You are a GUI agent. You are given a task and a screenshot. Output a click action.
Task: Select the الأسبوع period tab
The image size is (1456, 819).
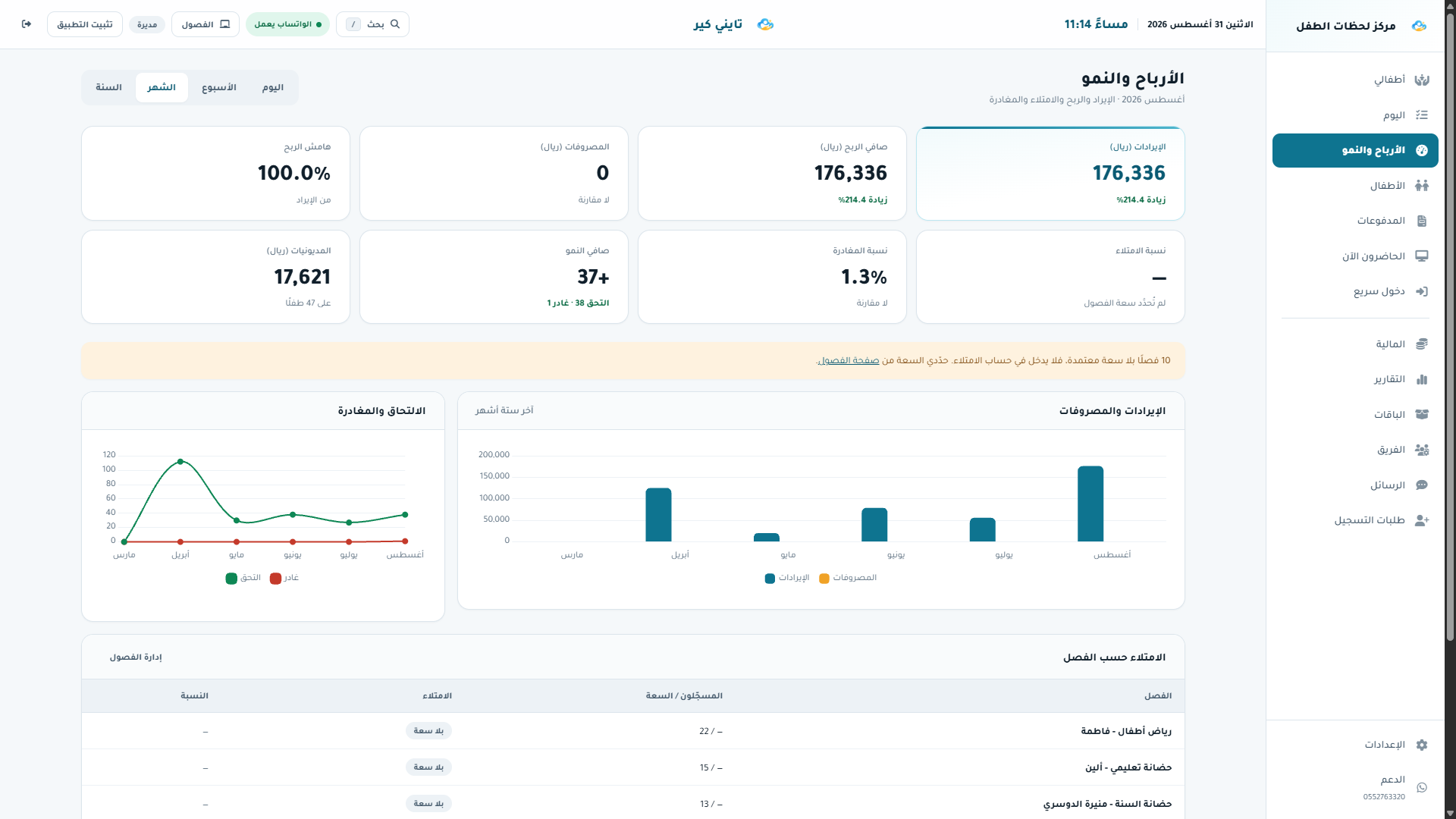219,88
